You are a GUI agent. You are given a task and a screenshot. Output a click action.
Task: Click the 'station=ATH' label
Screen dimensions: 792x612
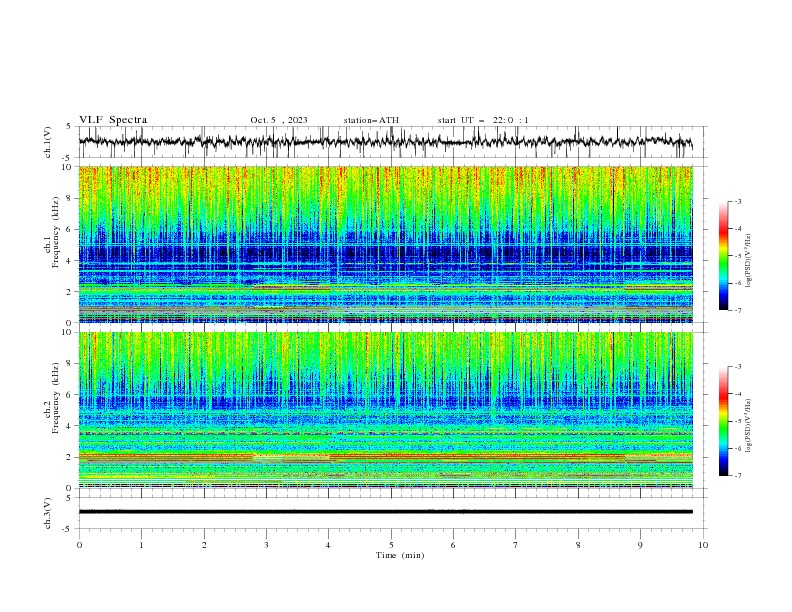pos(371,120)
